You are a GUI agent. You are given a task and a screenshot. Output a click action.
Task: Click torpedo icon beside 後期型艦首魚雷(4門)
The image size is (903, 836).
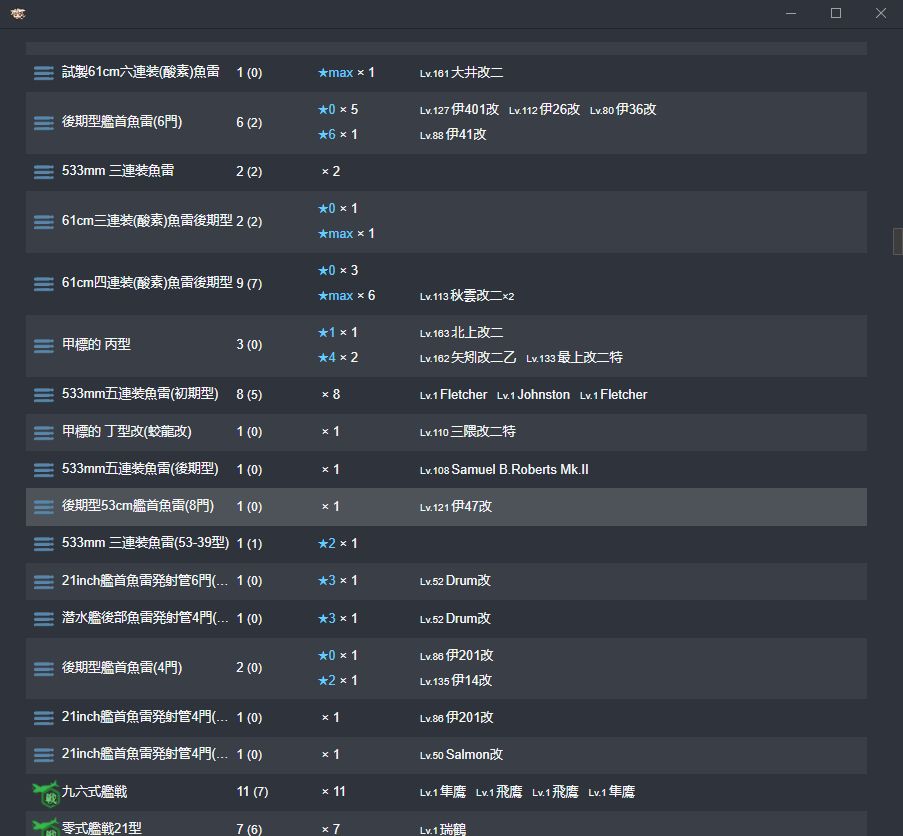pyautogui.click(x=44, y=668)
